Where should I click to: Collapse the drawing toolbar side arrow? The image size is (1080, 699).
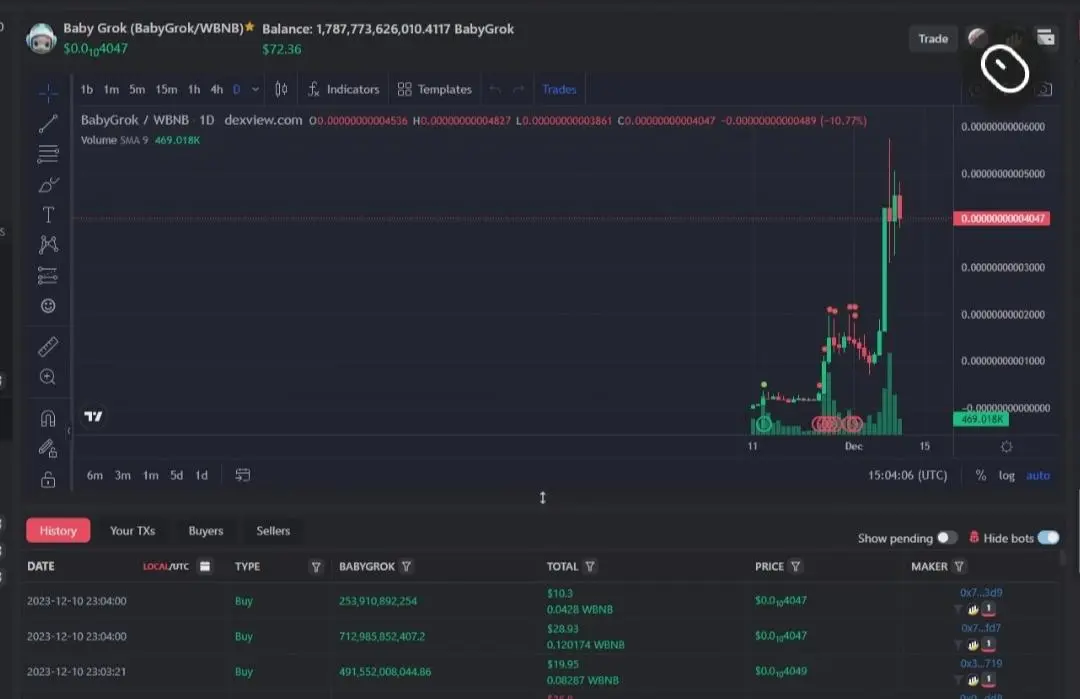tap(68, 431)
